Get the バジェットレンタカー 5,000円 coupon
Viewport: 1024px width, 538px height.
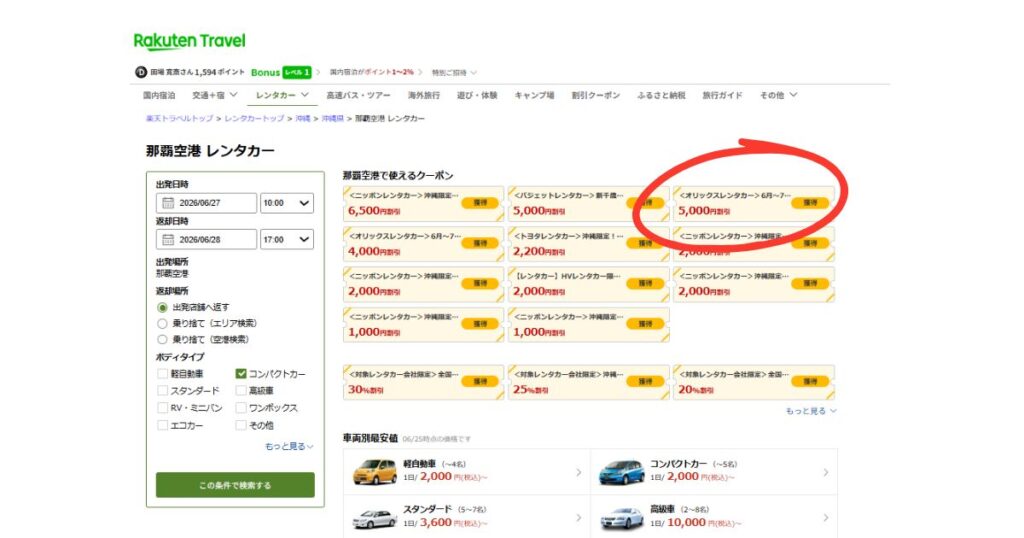click(645, 203)
